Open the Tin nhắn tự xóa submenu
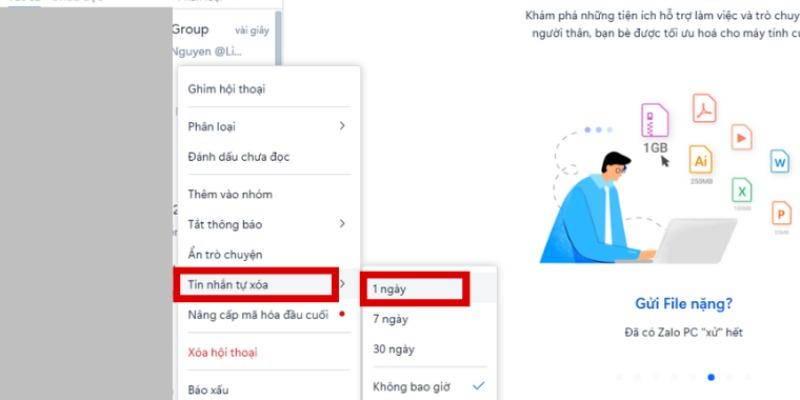Viewport: 800px width, 400px height. pyautogui.click(x=258, y=284)
